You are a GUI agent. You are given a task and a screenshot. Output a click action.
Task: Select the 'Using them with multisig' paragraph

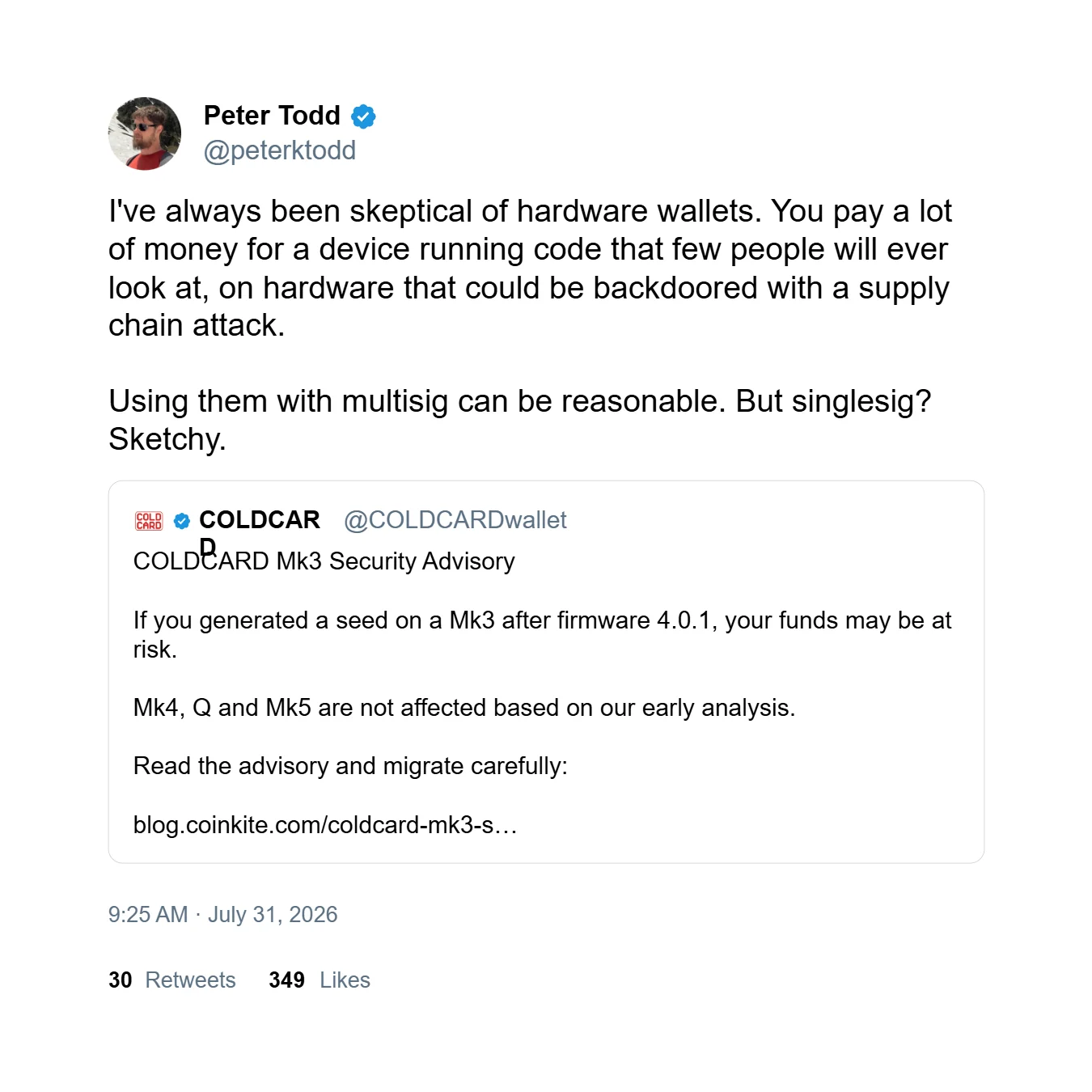[520, 420]
